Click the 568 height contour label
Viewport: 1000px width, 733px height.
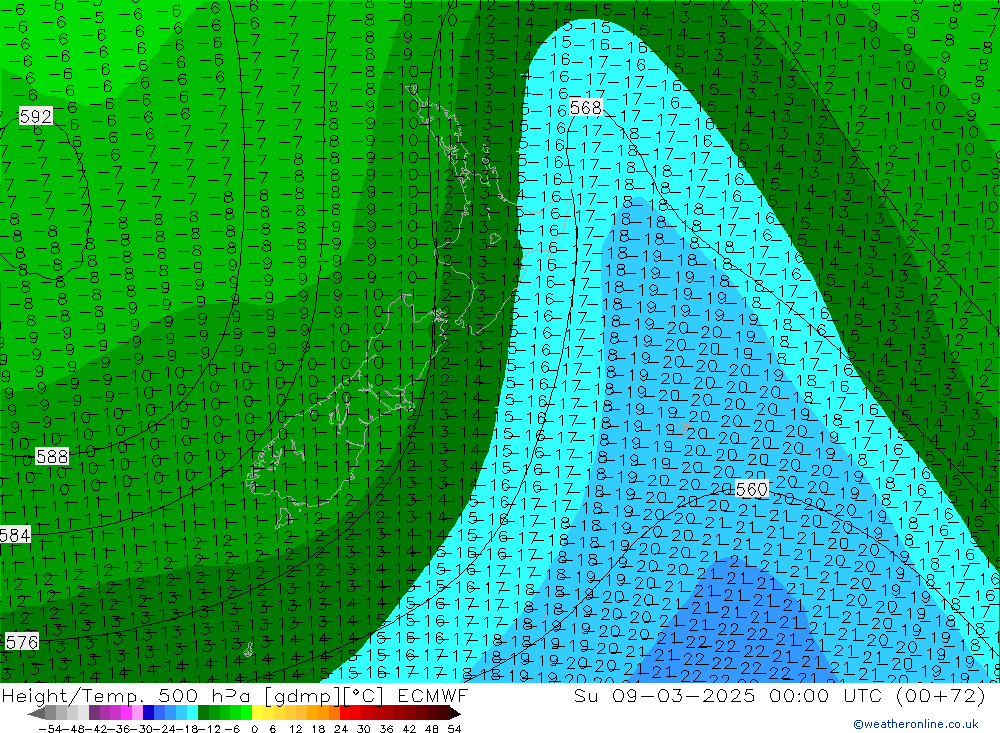point(585,108)
